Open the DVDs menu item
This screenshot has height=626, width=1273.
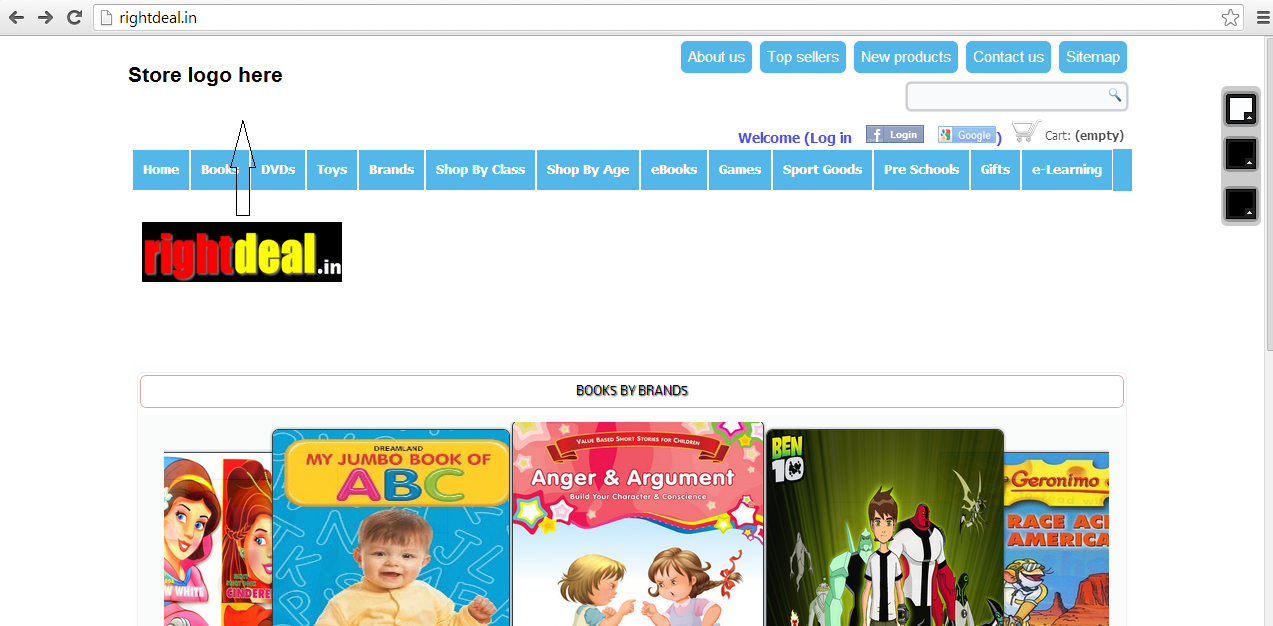[278, 170]
